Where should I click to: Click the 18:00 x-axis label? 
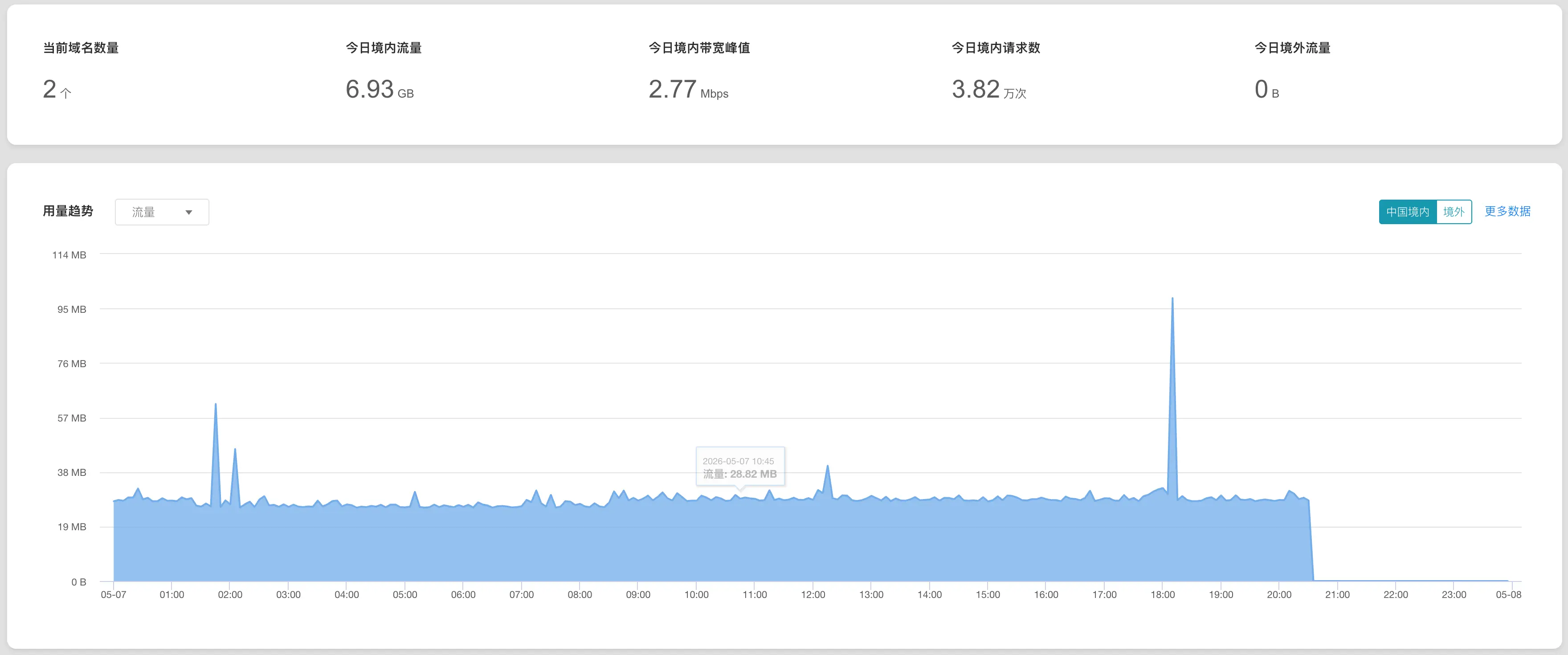pos(1163,595)
